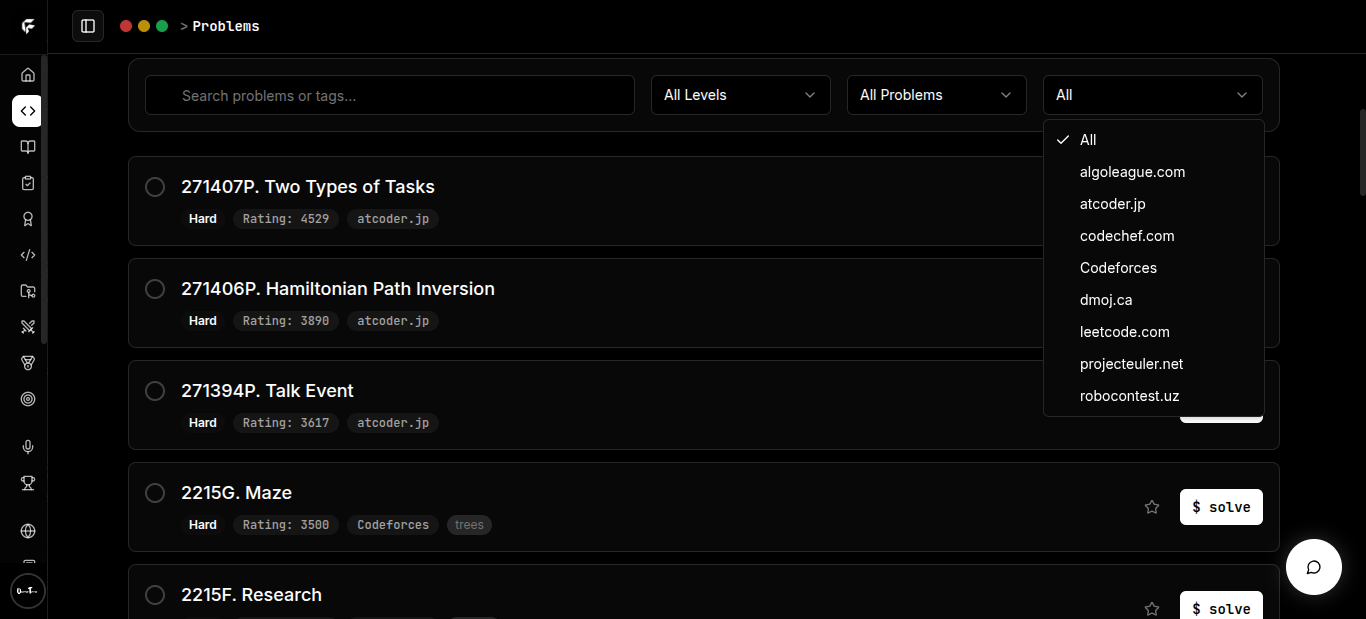Click the green dot in the header

tap(162, 26)
